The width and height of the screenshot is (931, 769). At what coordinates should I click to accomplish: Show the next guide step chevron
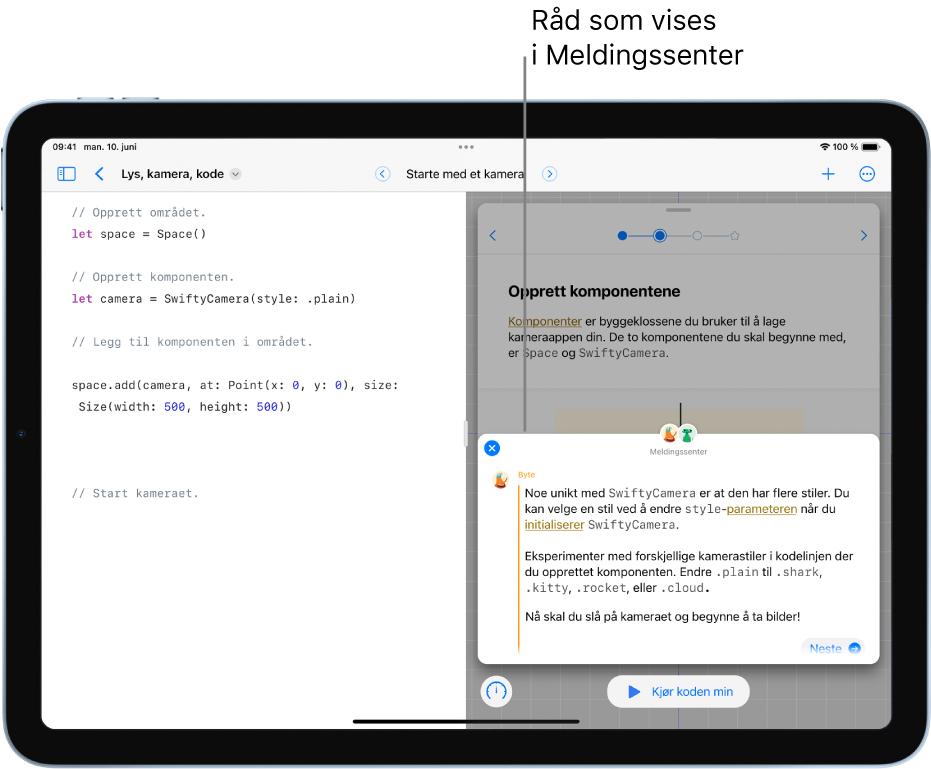[x=864, y=236]
